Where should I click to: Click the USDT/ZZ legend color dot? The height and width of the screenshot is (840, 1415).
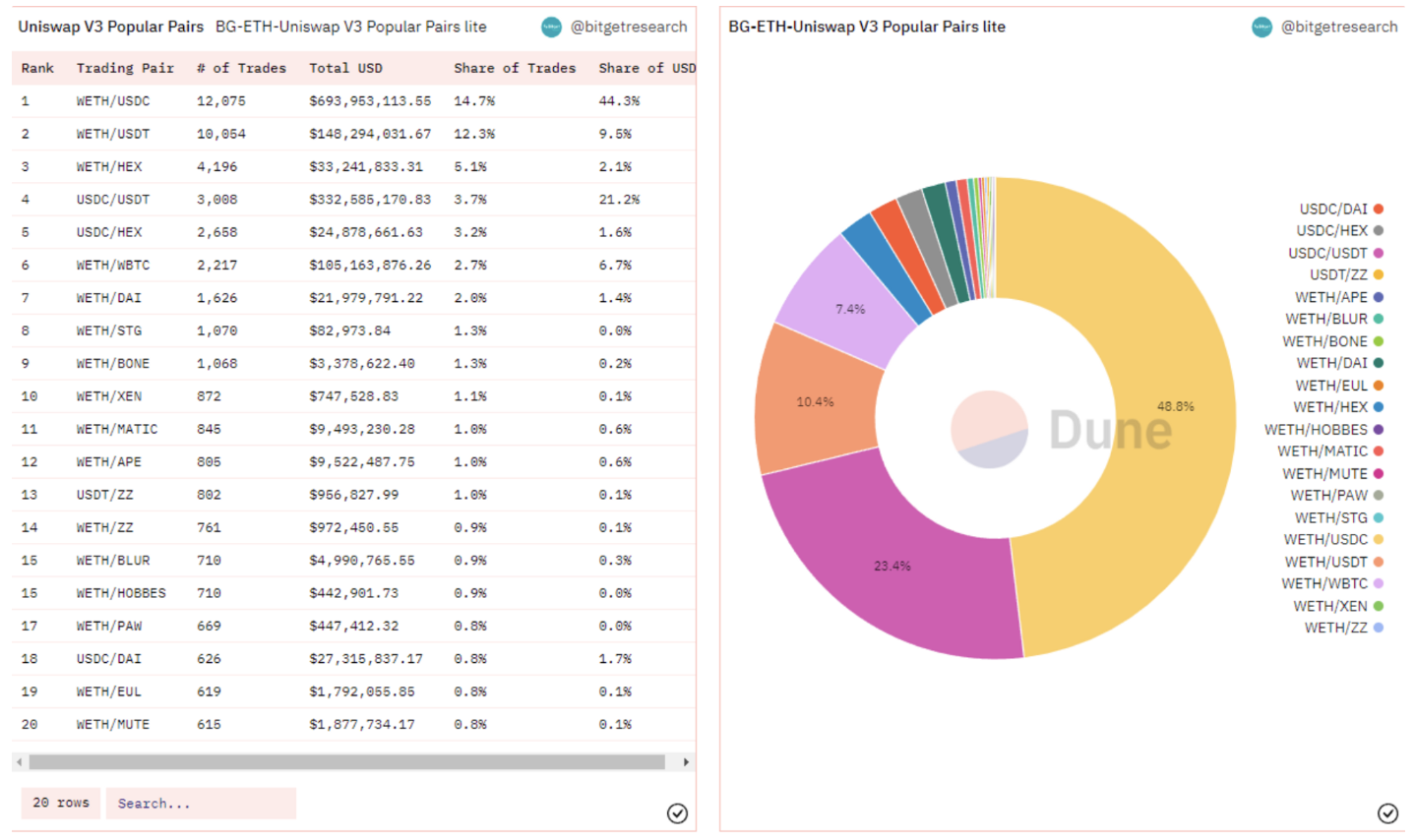[x=1379, y=274]
